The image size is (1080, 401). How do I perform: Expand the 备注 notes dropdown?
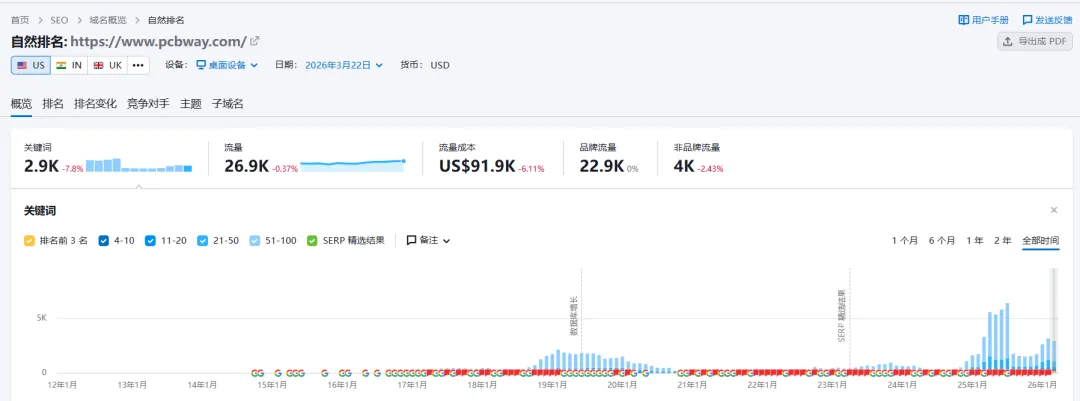point(428,240)
